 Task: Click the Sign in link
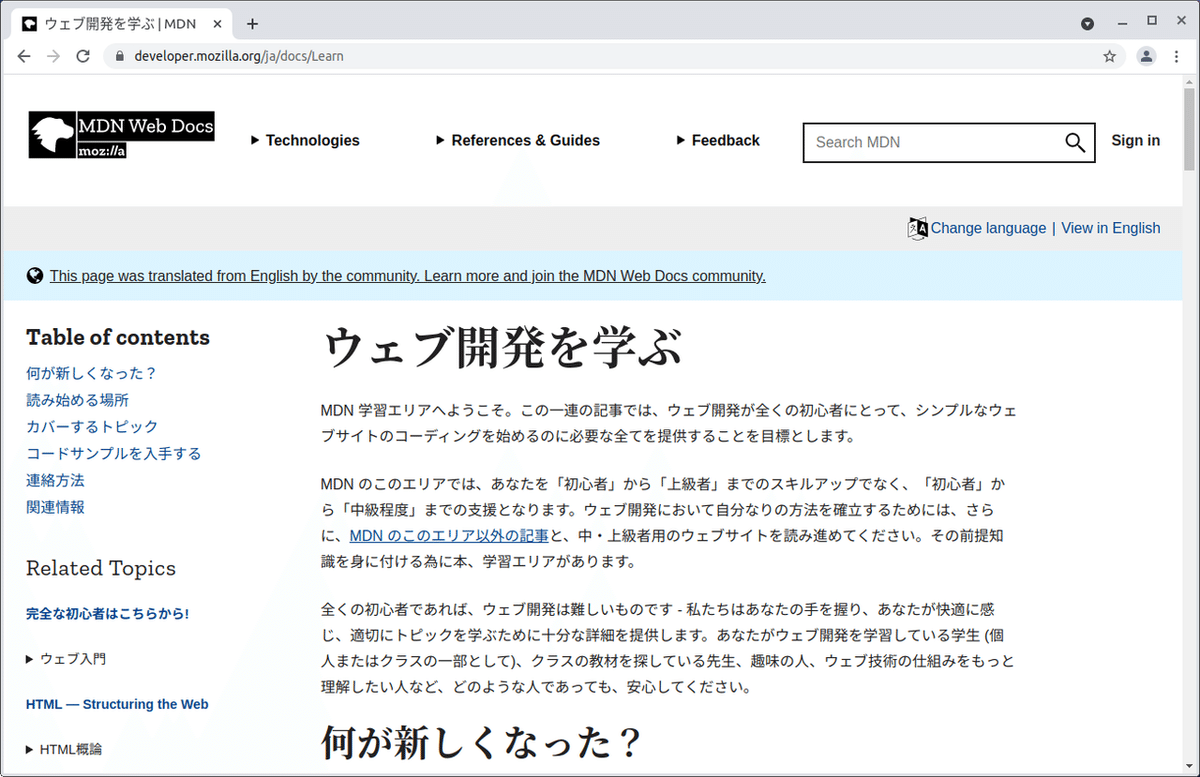[1135, 141]
